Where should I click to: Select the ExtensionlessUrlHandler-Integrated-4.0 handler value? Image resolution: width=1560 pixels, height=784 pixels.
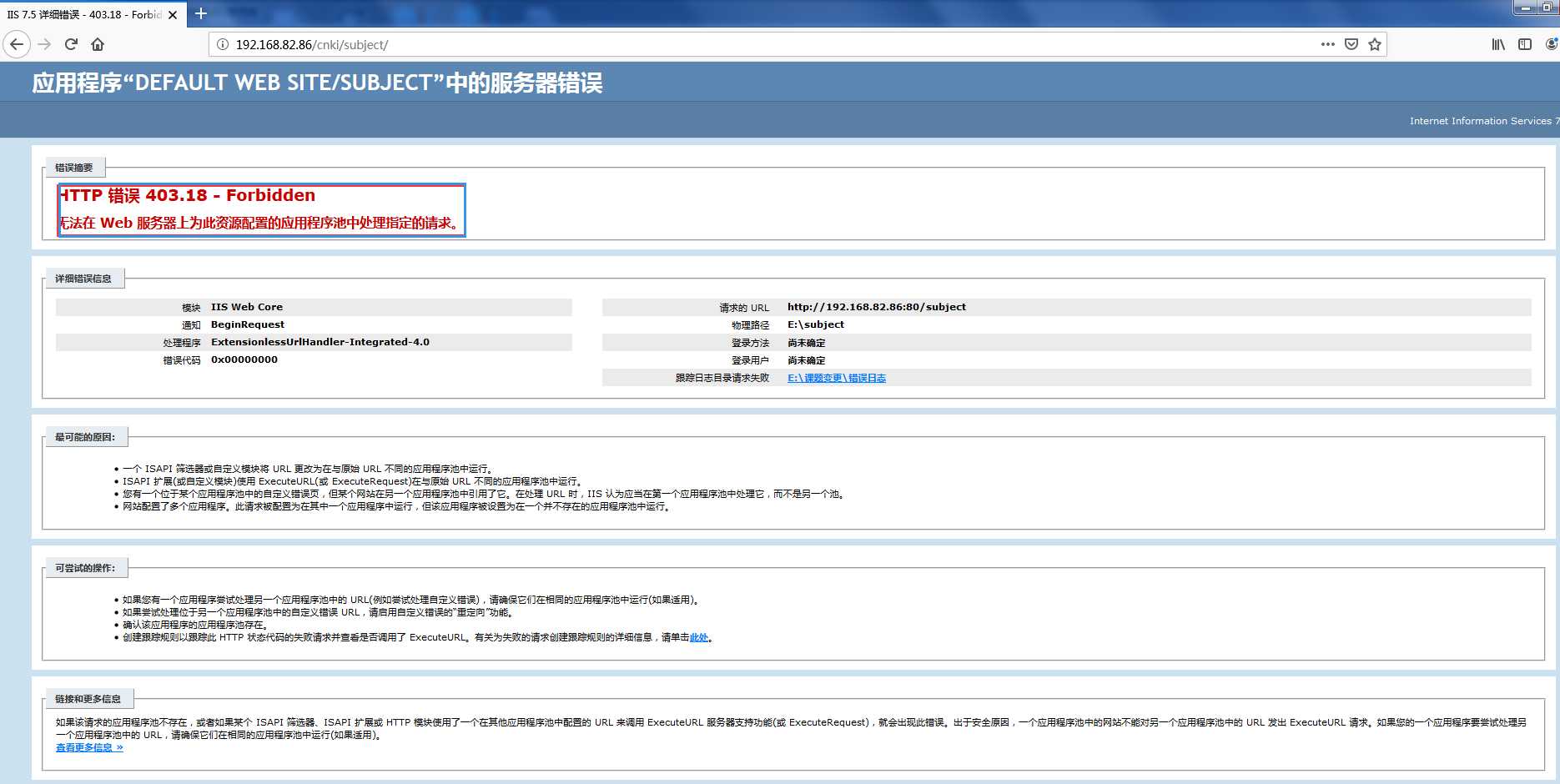(320, 342)
